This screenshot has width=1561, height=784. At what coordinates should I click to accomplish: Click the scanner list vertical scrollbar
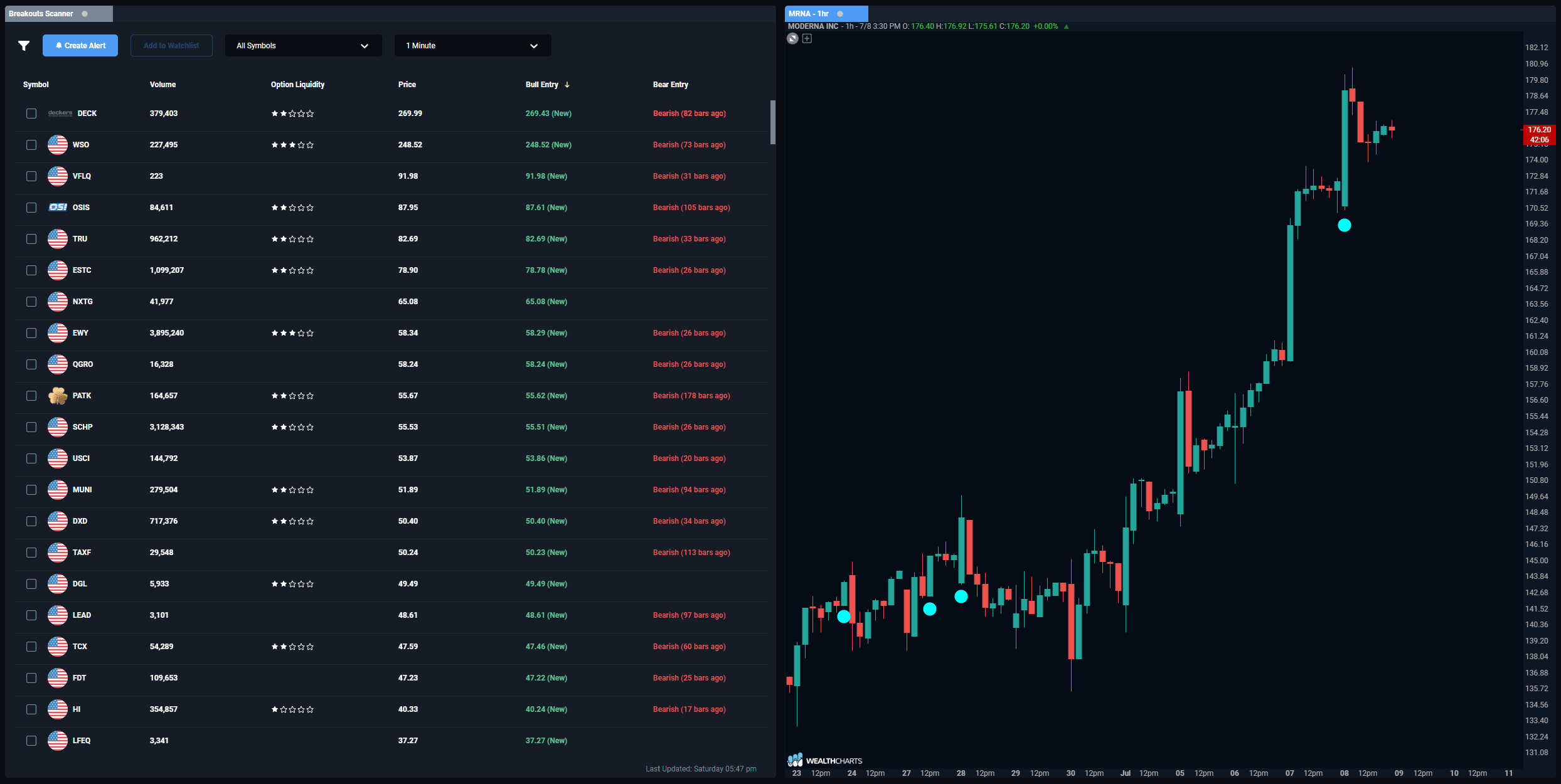773,122
